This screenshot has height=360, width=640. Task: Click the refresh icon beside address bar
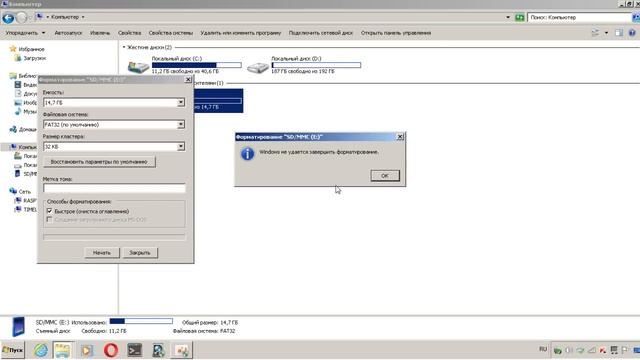point(519,18)
